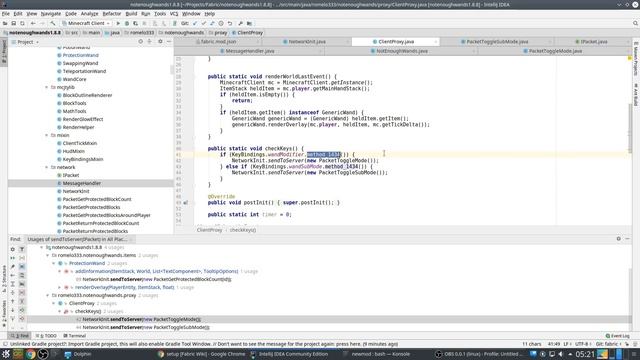Select sendToServer(new PacketToggleSubMode()) usage row
The width and height of the screenshot is (640, 360).
tap(146, 327)
